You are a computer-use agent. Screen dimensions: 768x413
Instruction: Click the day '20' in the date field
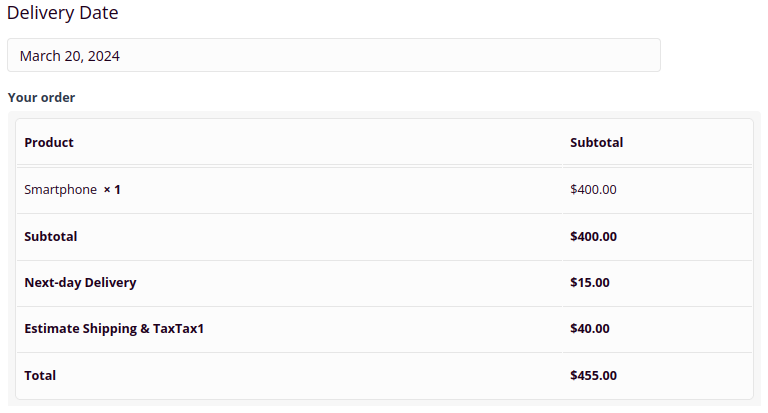tap(73, 56)
